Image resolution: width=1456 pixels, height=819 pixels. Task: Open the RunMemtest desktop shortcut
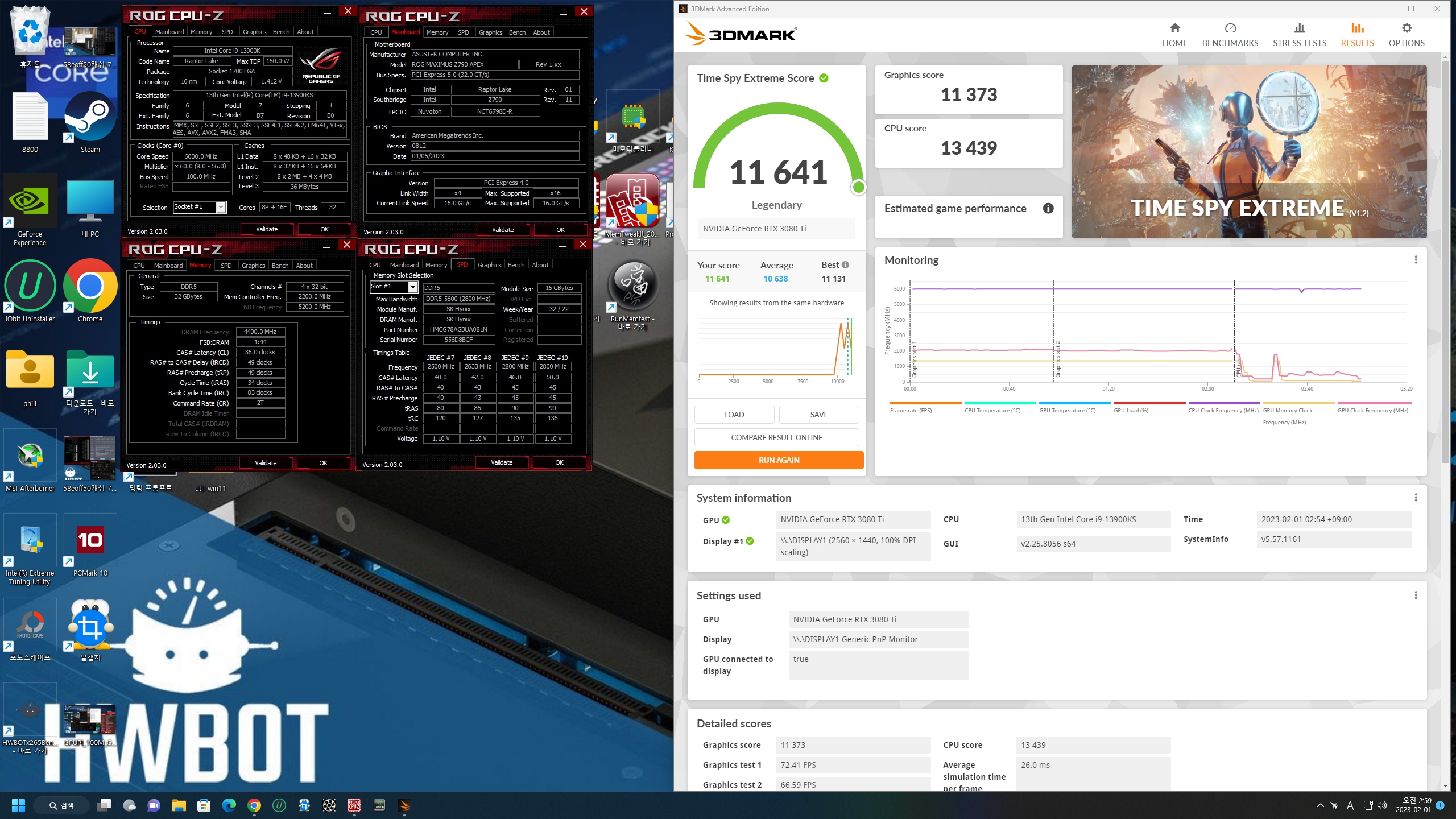pyautogui.click(x=632, y=295)
